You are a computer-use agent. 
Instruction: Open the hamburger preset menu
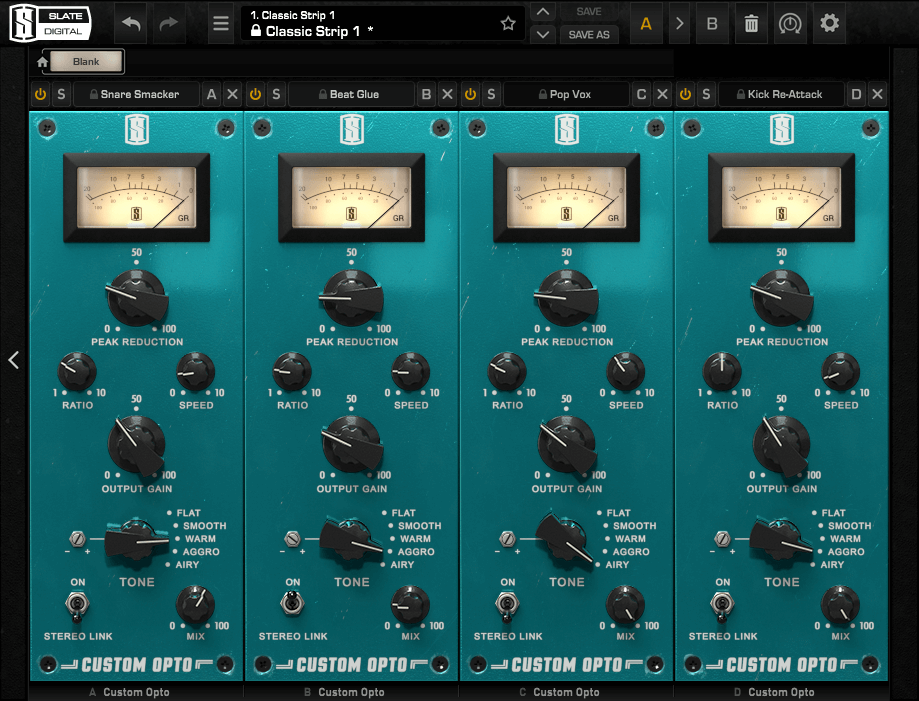[x=221, y=23]
